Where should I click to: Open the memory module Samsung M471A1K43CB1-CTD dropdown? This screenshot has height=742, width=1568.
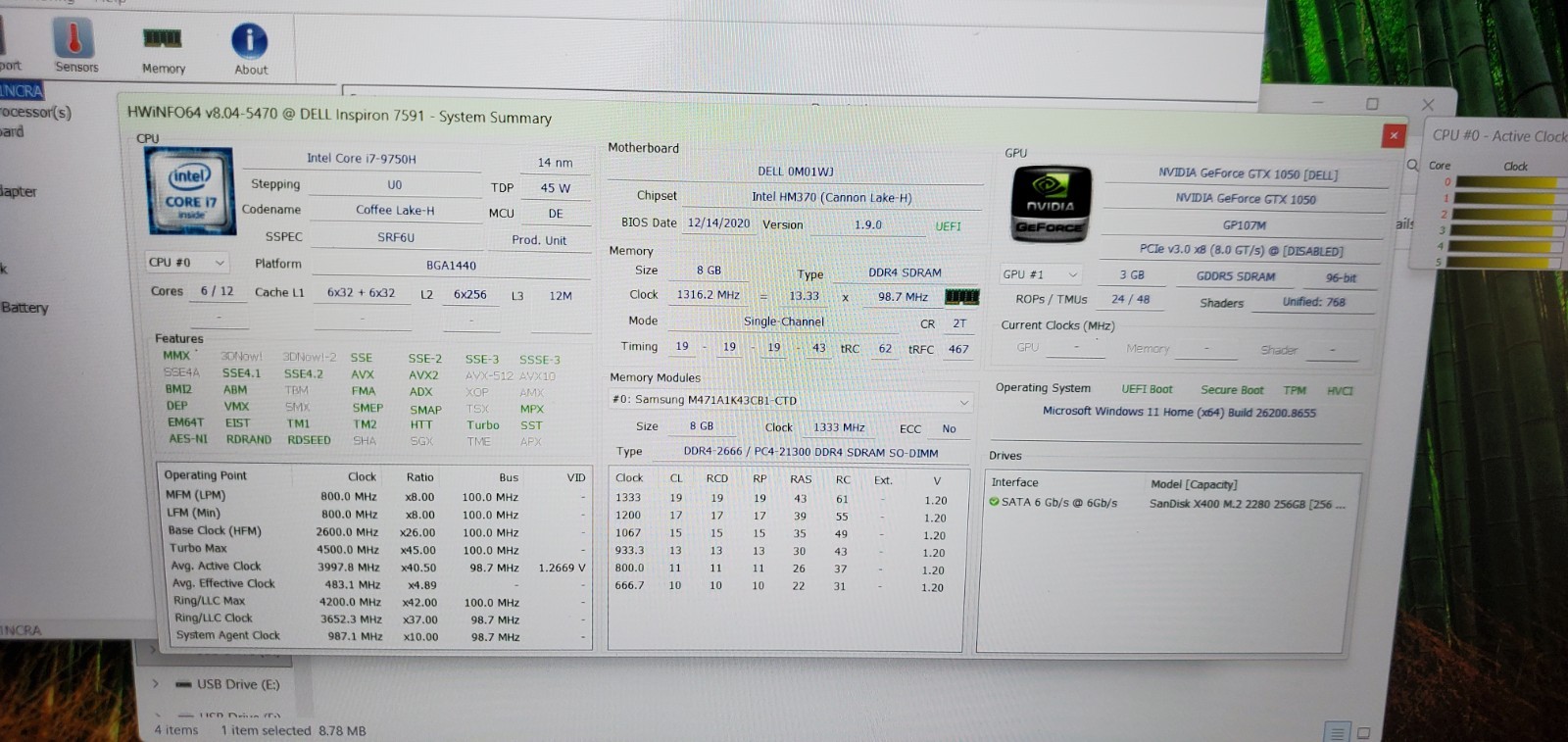790,401
